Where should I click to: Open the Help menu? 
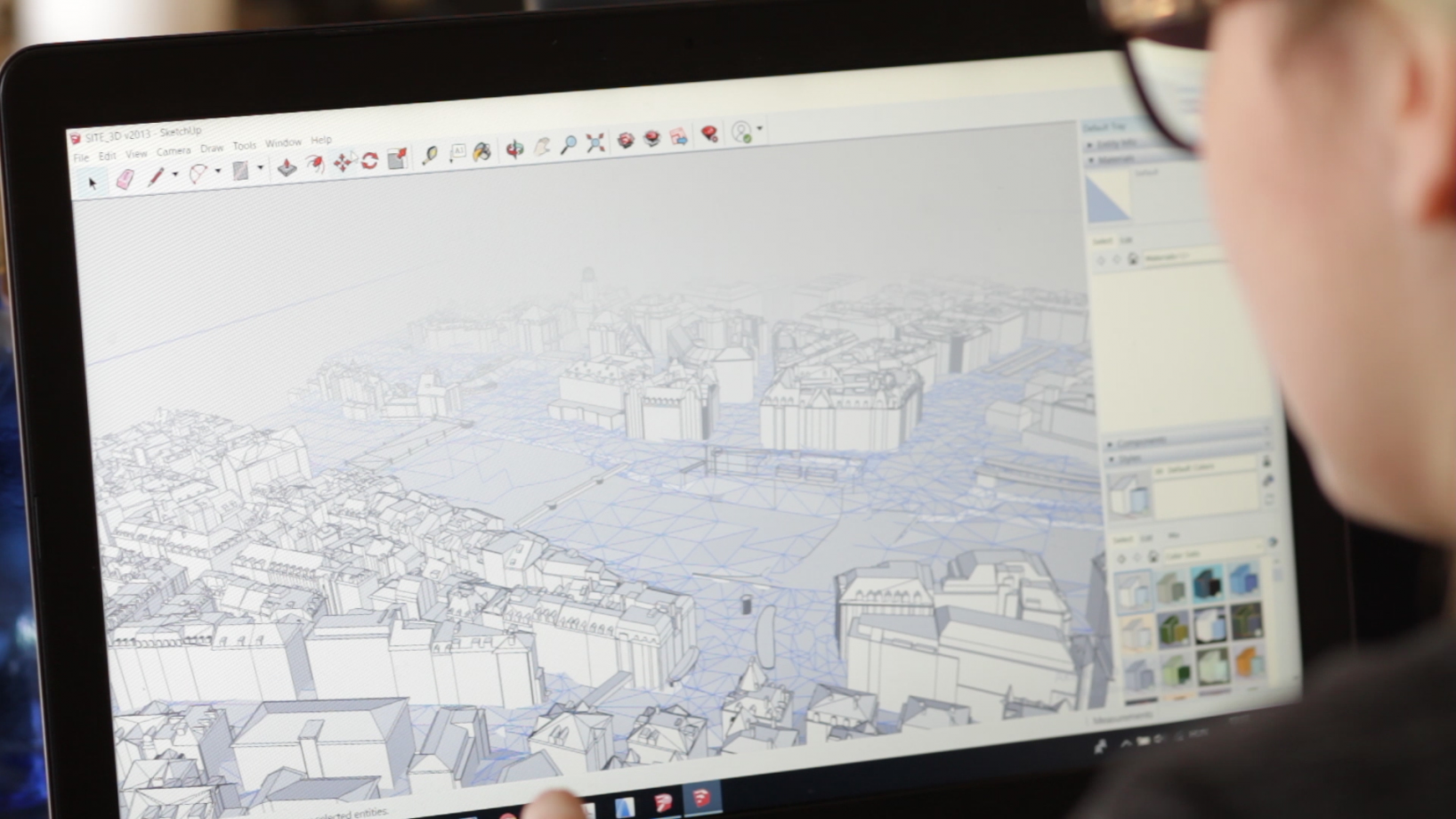pyautogui.click(x=321, y=141)
